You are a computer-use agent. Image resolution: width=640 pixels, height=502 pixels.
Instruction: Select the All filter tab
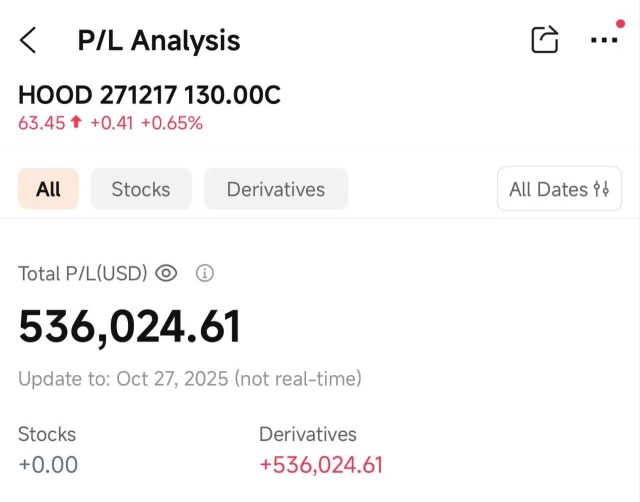tap(48, 189)
